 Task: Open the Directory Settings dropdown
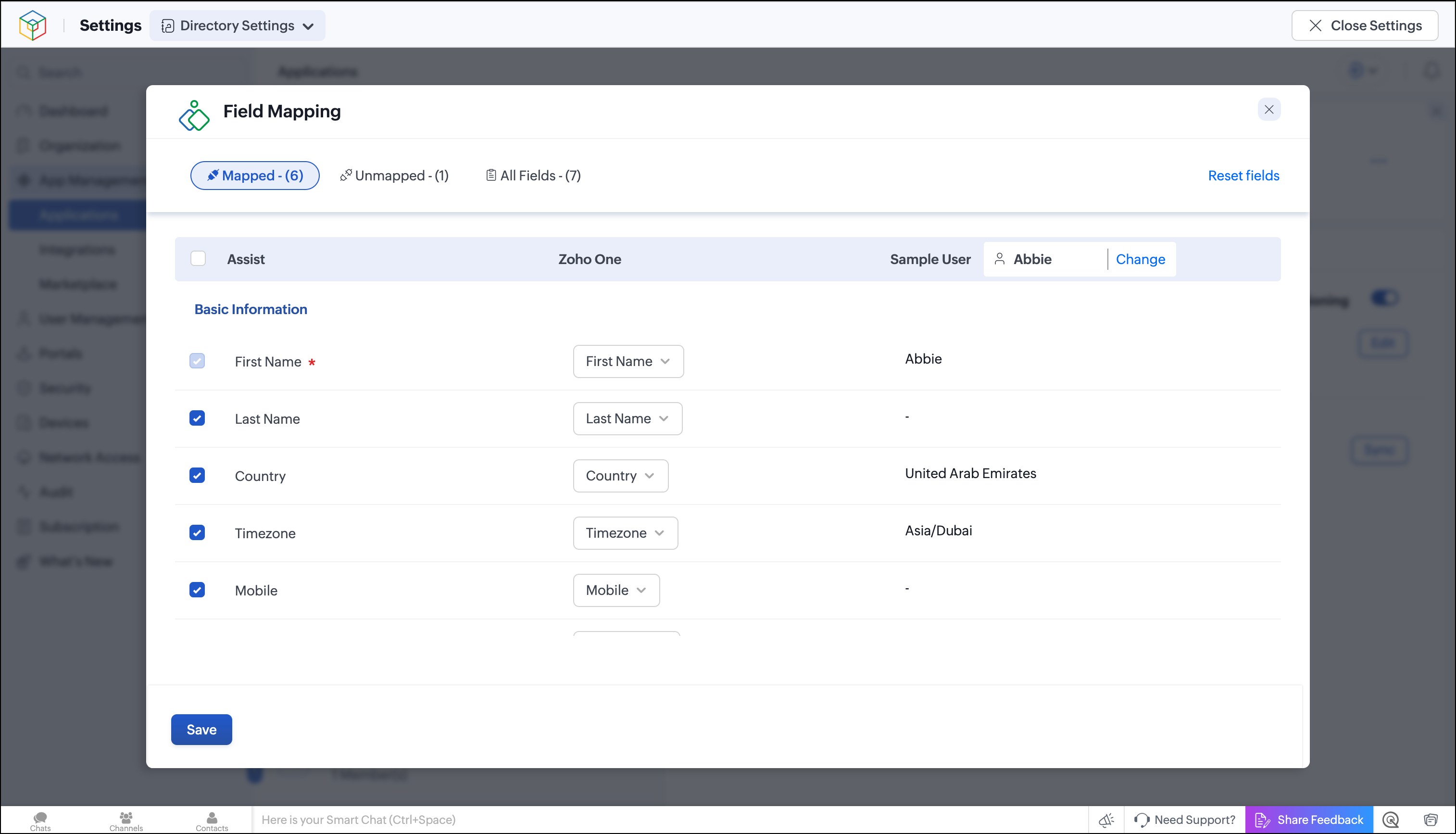click(237, 25)
